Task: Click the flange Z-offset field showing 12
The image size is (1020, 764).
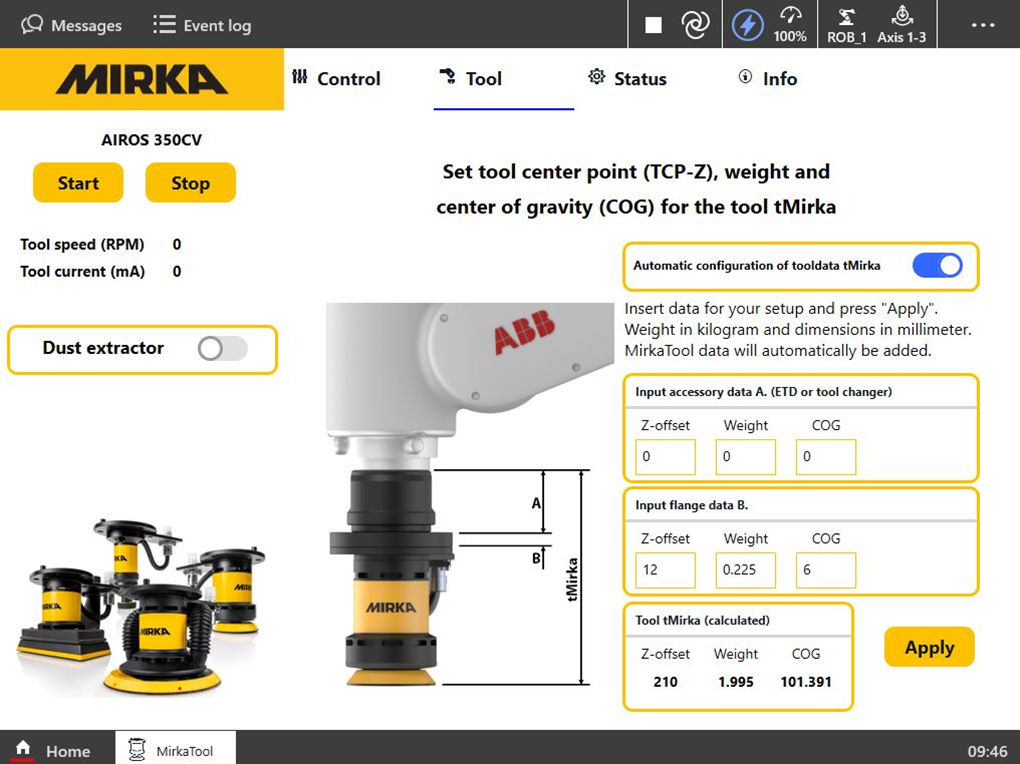Action: pos(665,570)
